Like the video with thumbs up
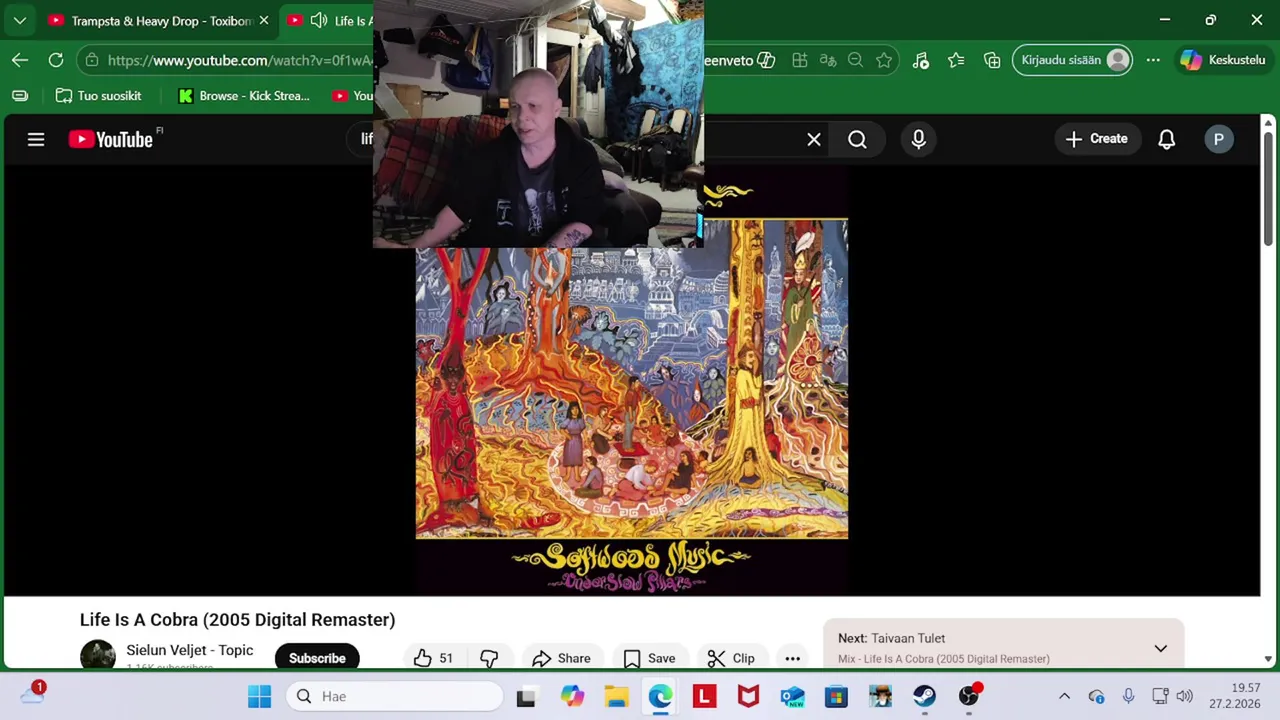This screenshot has height=720, width=1280. pyautogui.click(x=433, y=658)
